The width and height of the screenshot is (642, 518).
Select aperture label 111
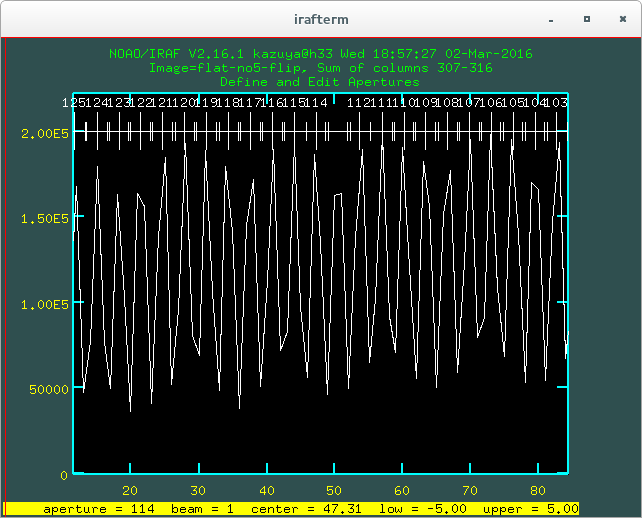(381, 102)
